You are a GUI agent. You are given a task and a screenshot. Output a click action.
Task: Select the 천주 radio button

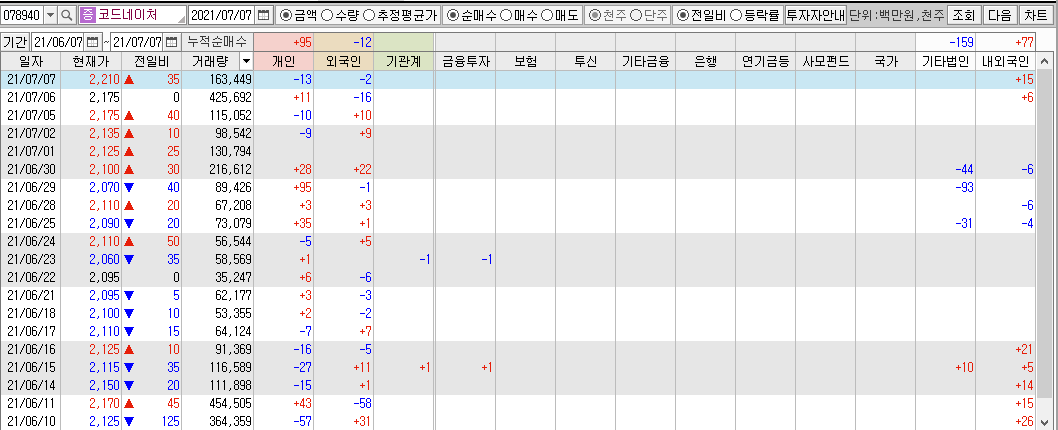point(594,15)
